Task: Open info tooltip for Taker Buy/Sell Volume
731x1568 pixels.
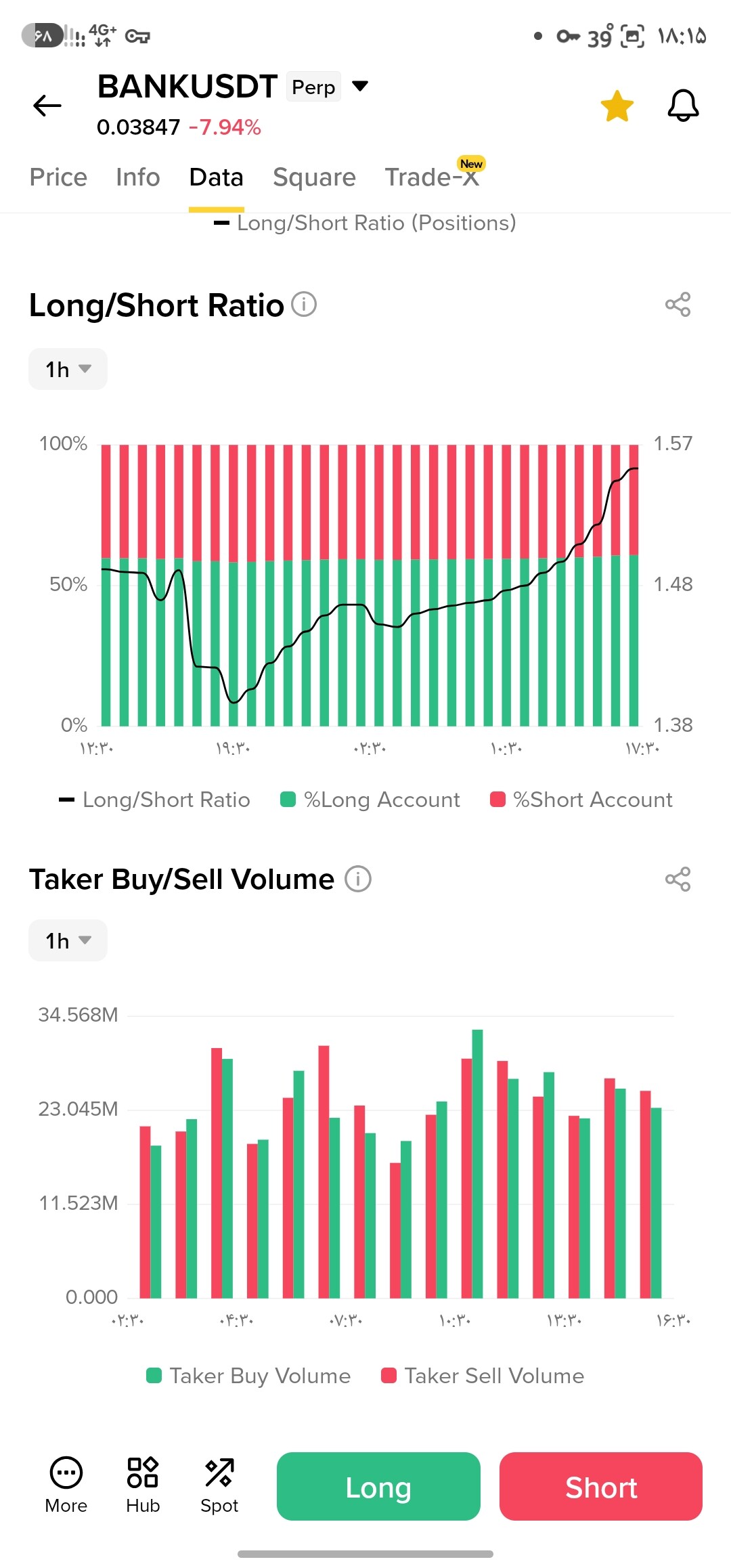Action: 358,879
